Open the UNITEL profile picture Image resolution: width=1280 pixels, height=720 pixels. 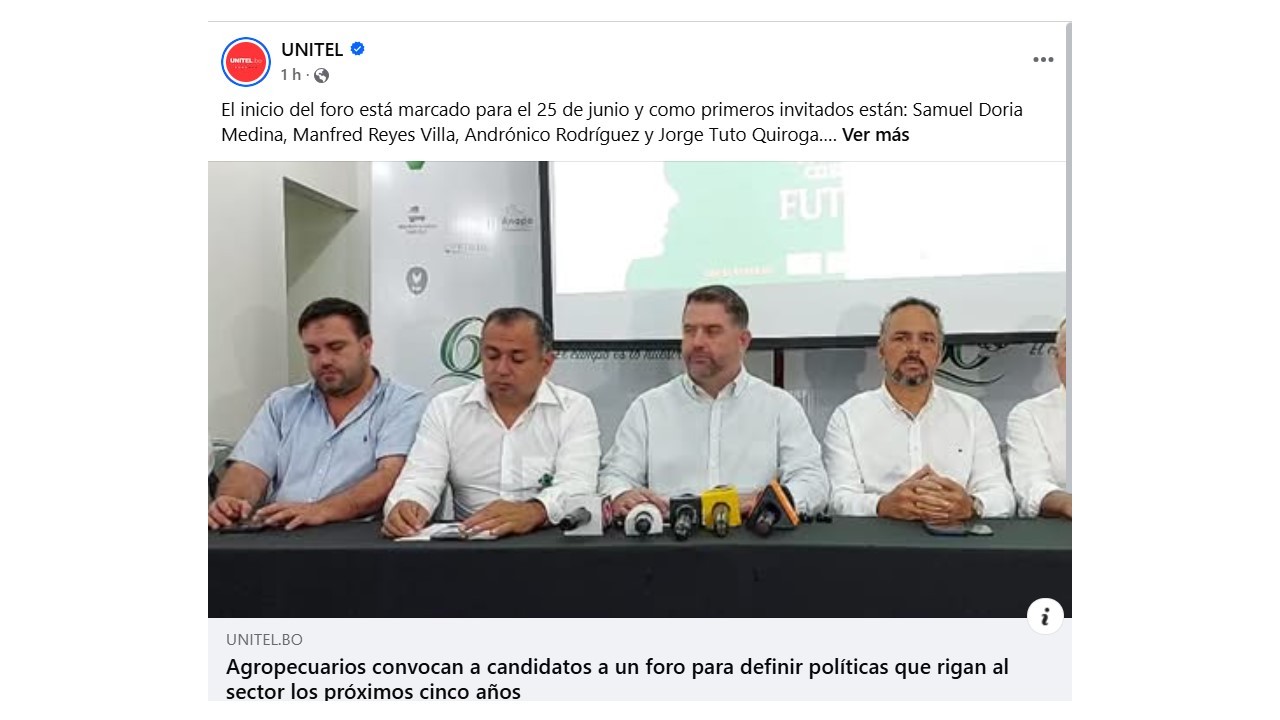tap(246, 62)
